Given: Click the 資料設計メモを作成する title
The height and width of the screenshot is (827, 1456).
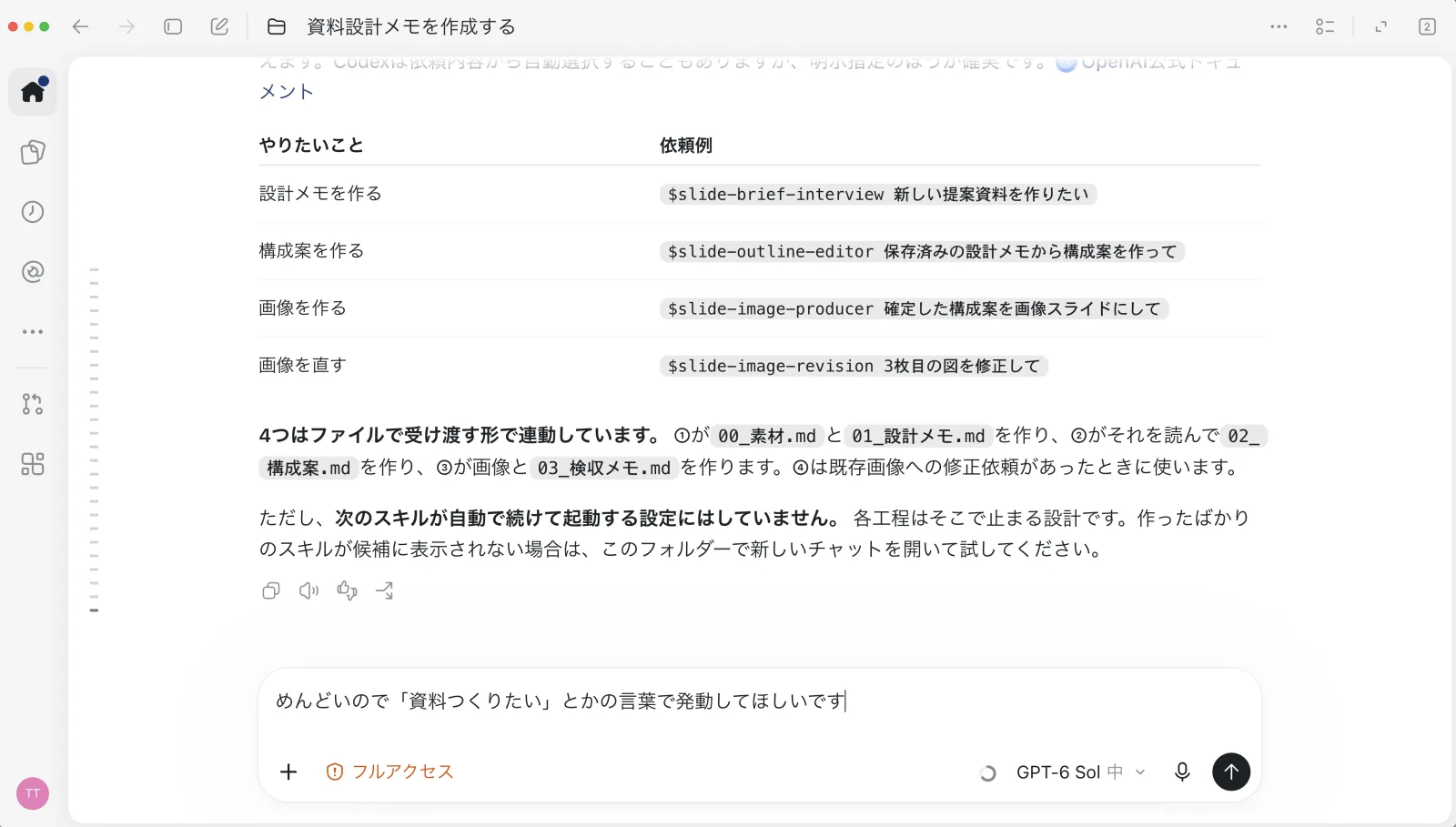Looking at the screenshot, I should click(x=411, y=27).
